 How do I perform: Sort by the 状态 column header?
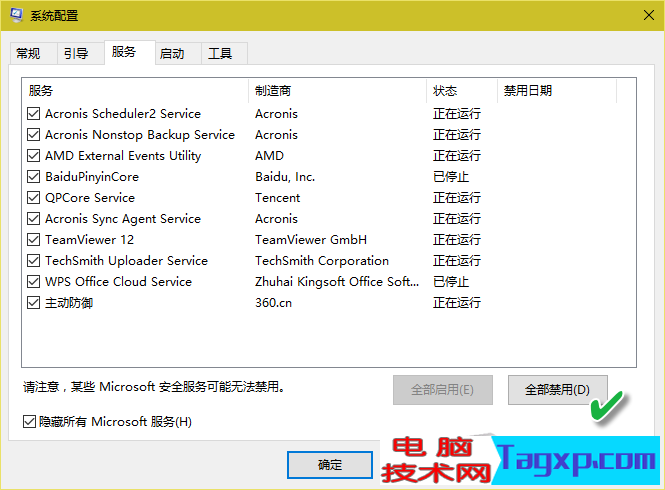(x=461, y=90)
